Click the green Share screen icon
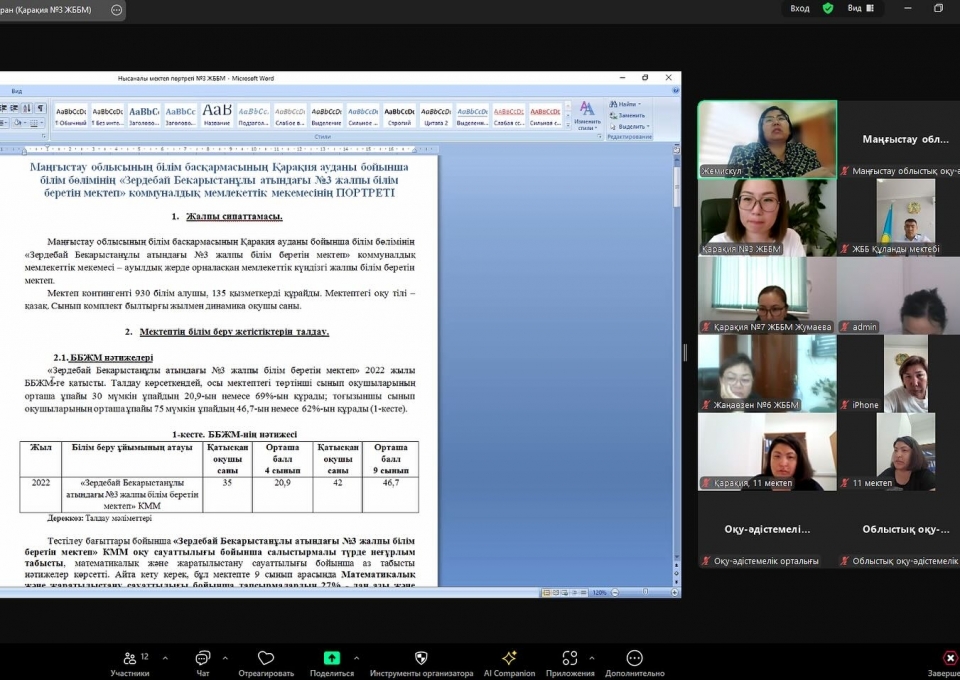 click(x=331, y=658)
